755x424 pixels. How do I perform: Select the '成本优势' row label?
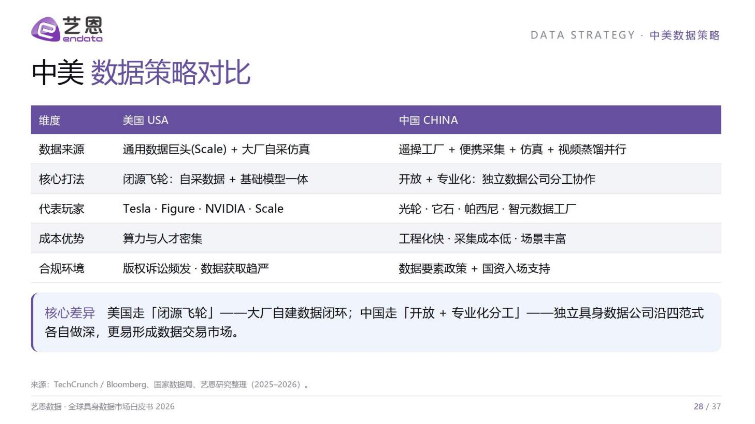(x=62, y=239)
